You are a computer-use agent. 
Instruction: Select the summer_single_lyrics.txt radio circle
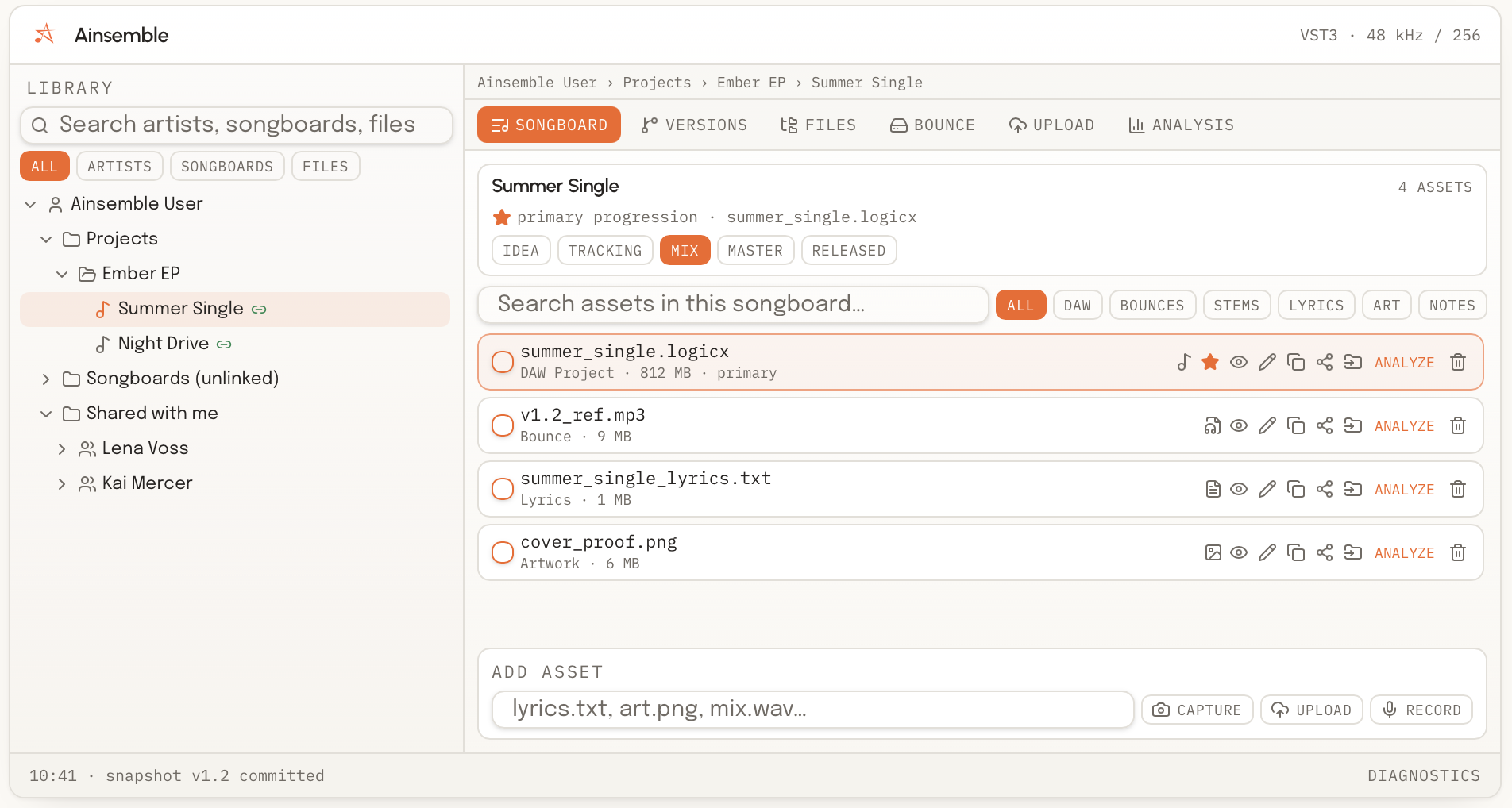click(503, 489)
